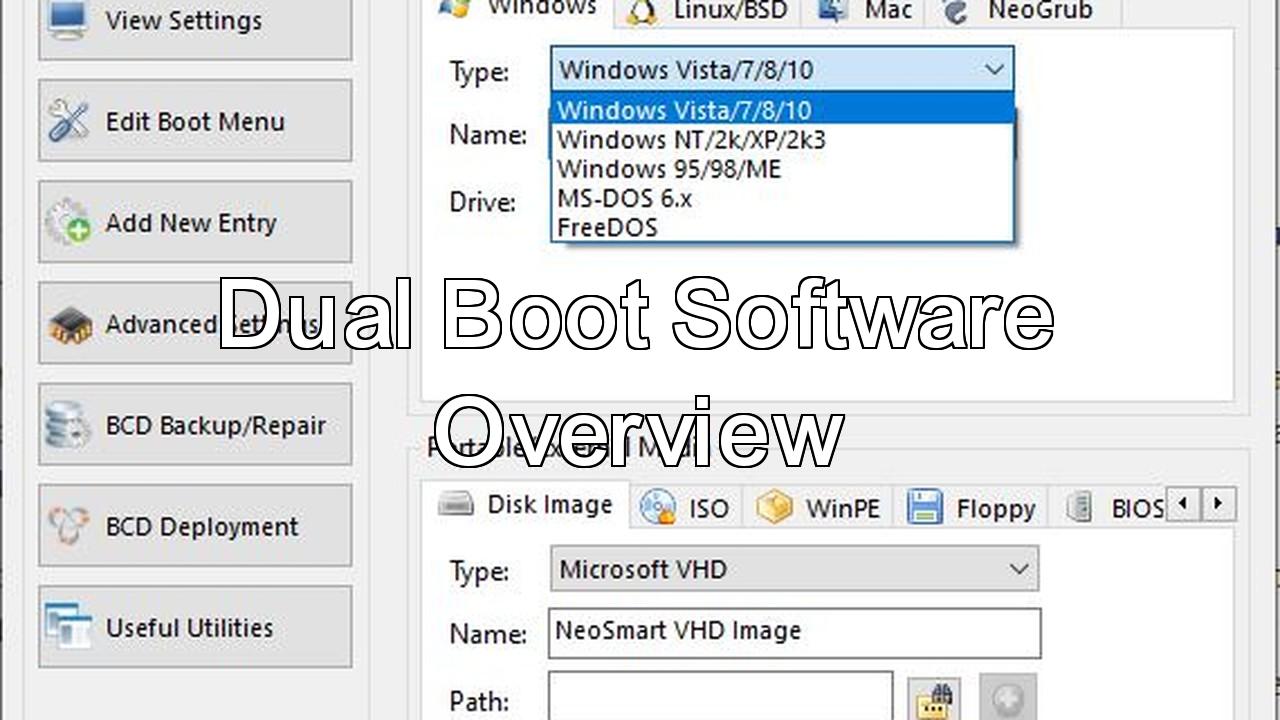Open the WinPE tab

(820, 508)
